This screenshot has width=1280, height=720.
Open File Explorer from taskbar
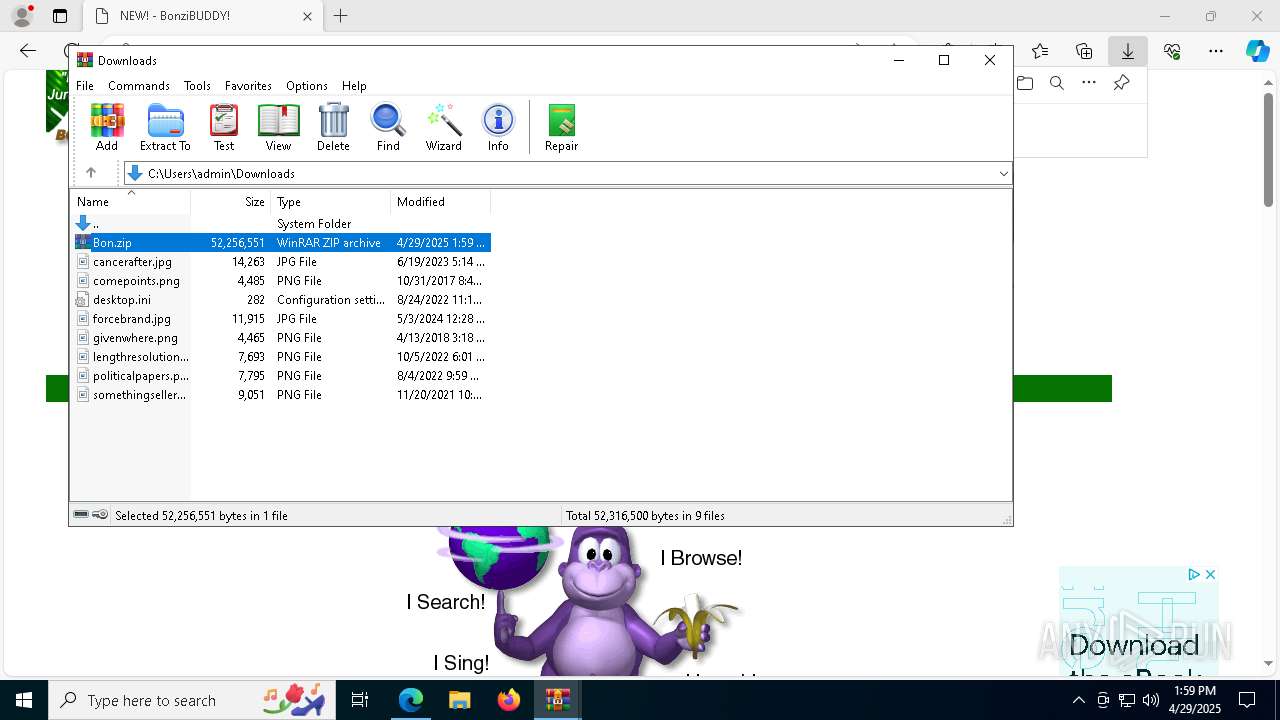[459, 700]
